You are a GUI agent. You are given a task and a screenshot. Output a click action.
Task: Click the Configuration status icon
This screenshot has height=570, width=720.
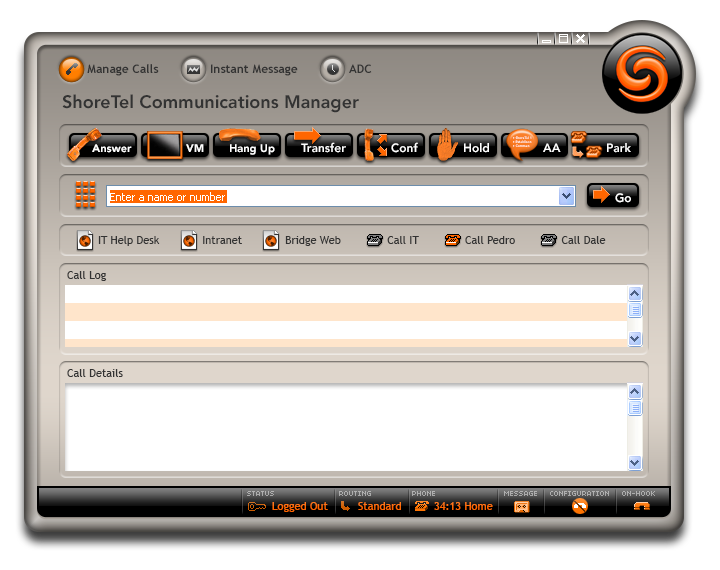click(580, 506)
